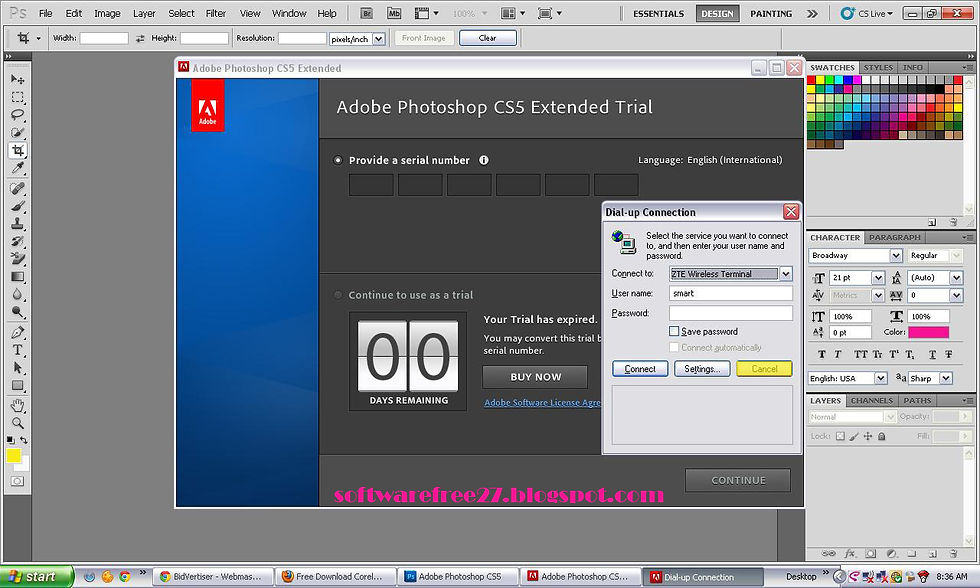Select the Path Selection tool
980x588 pixels.
pos(18,367)
